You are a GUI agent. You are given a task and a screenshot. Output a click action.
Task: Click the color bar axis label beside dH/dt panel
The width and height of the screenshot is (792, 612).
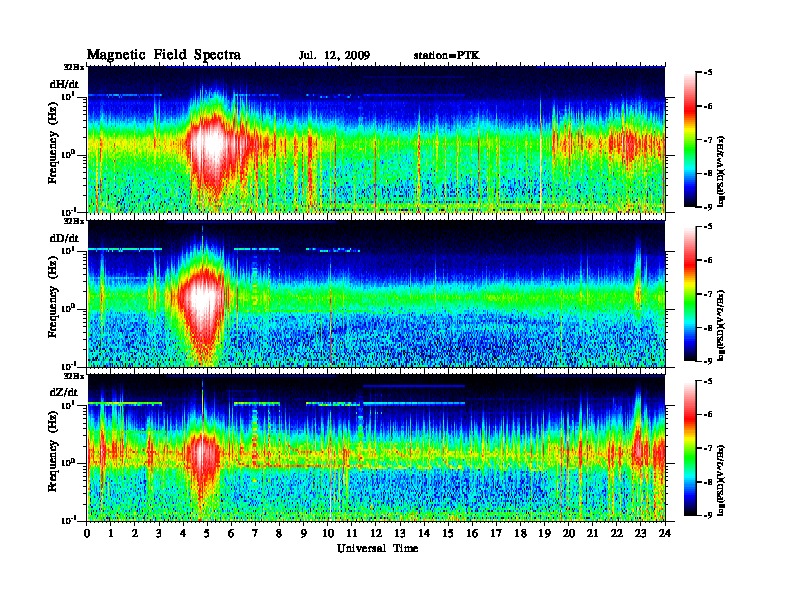coord(721,171)
